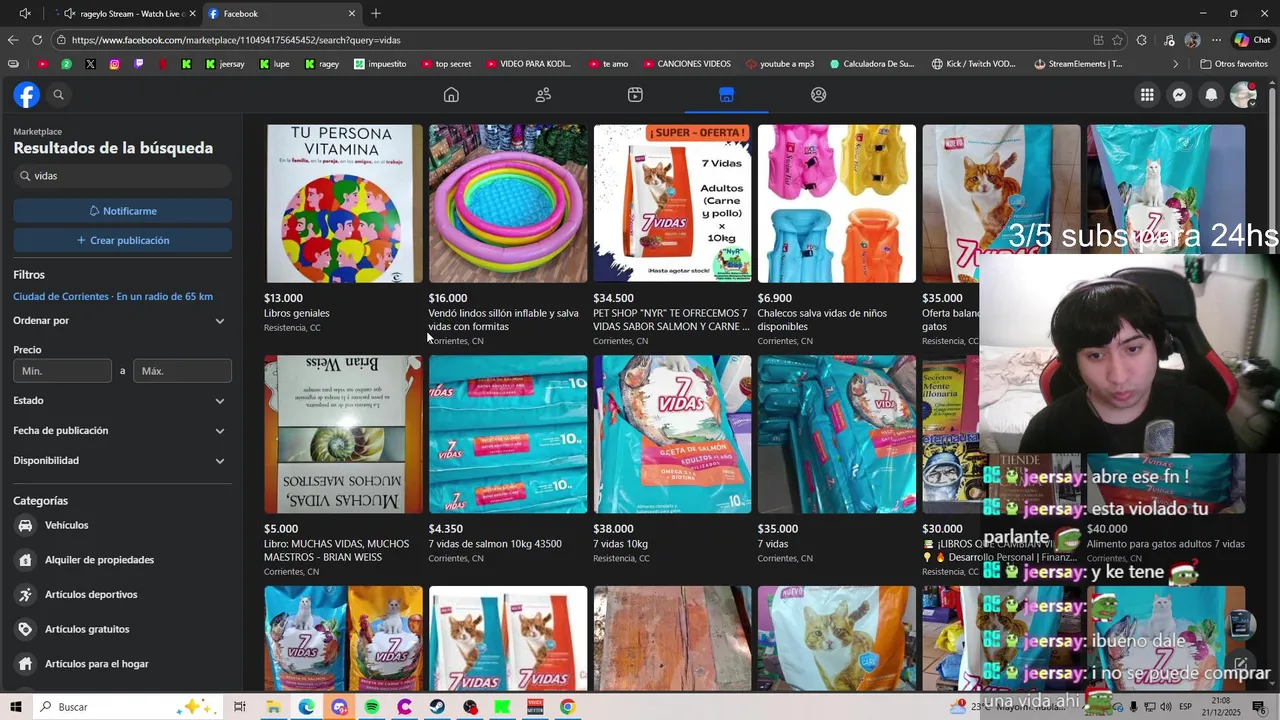This screenshot has width=1280, height=720.
Task: Click the Crear publicación button
Action: pyautogui.click(x=122, y=240)
